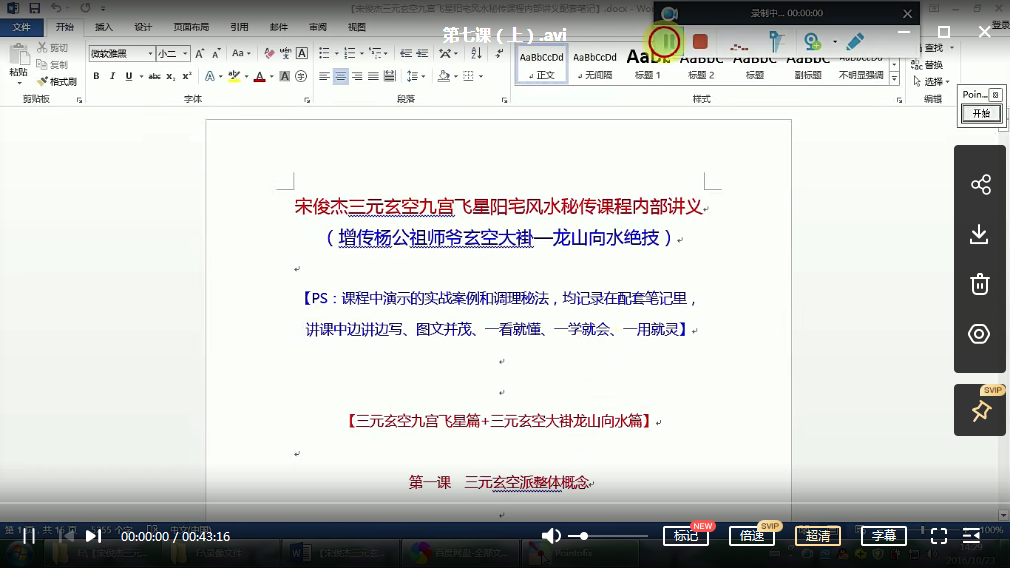Switch to the 插入 ribbon tab
This screenshot has height=568, width=1010.
click(x=104, y=27)
